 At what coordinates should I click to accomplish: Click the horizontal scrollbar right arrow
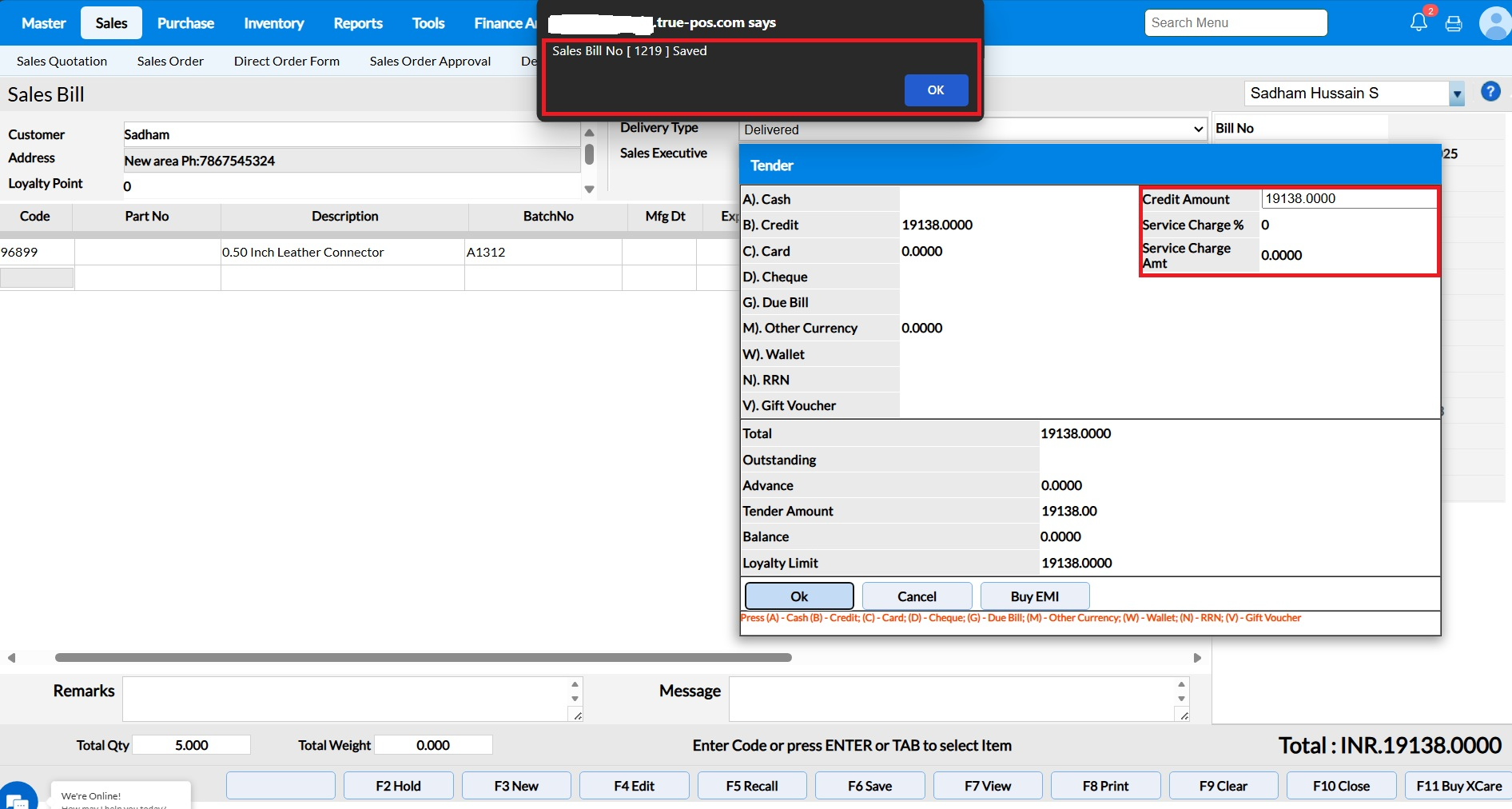[x=1197, y=658]
